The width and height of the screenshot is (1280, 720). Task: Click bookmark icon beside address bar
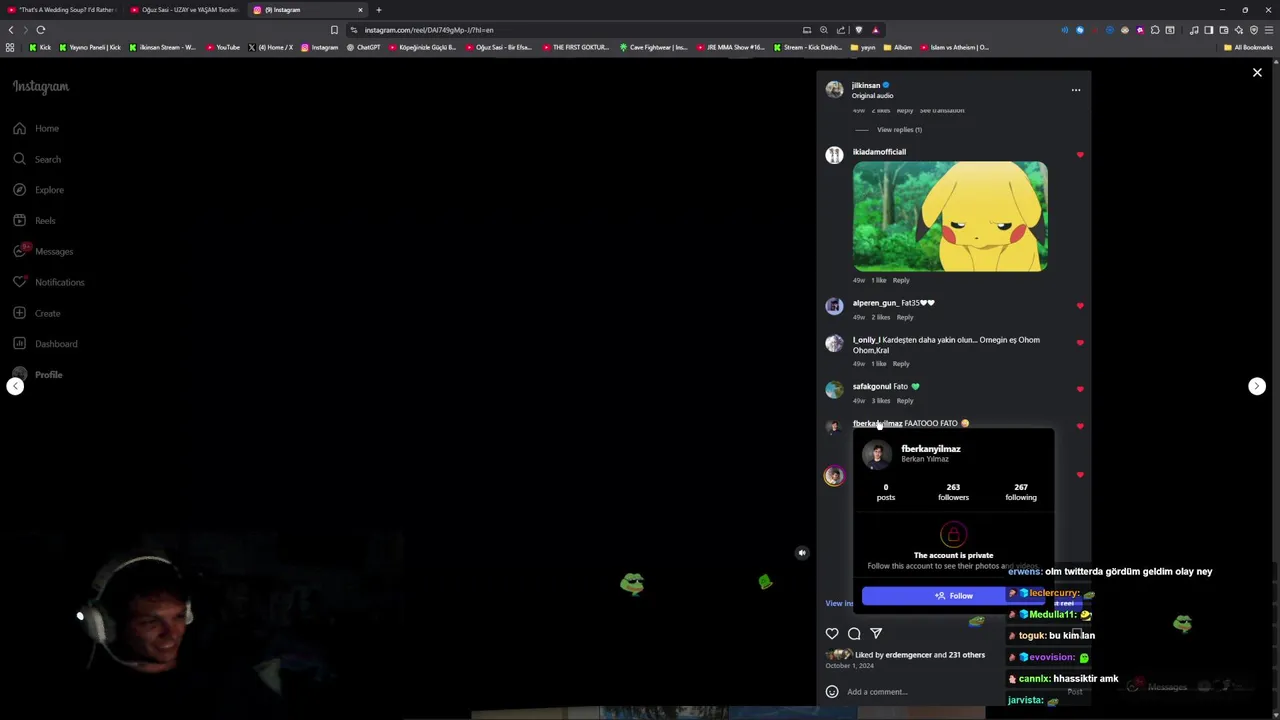click(x=334, y=30)
